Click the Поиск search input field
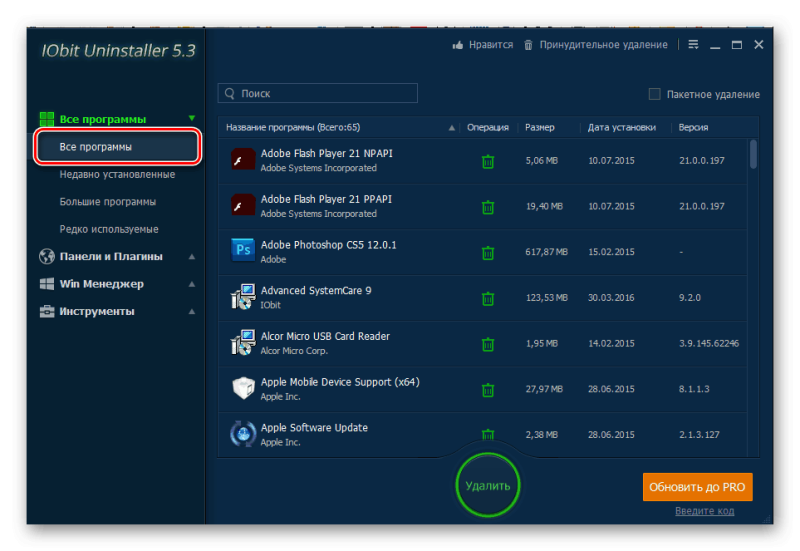The width and height of the screenshot is (800, 551). click(x=317, y=93)
